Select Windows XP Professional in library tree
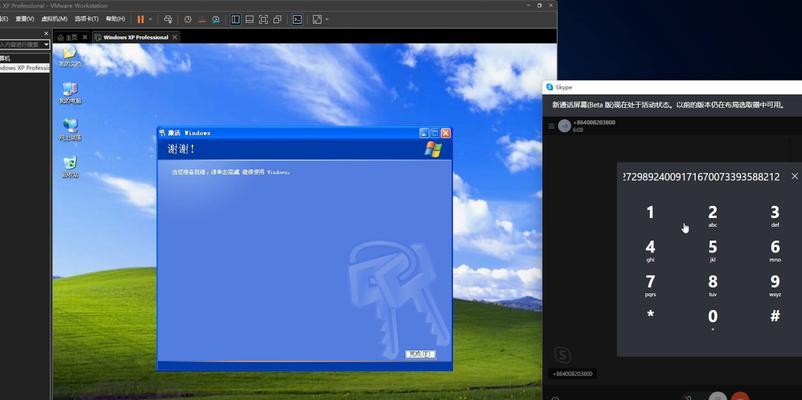The image size is (802, 400). 25,68
